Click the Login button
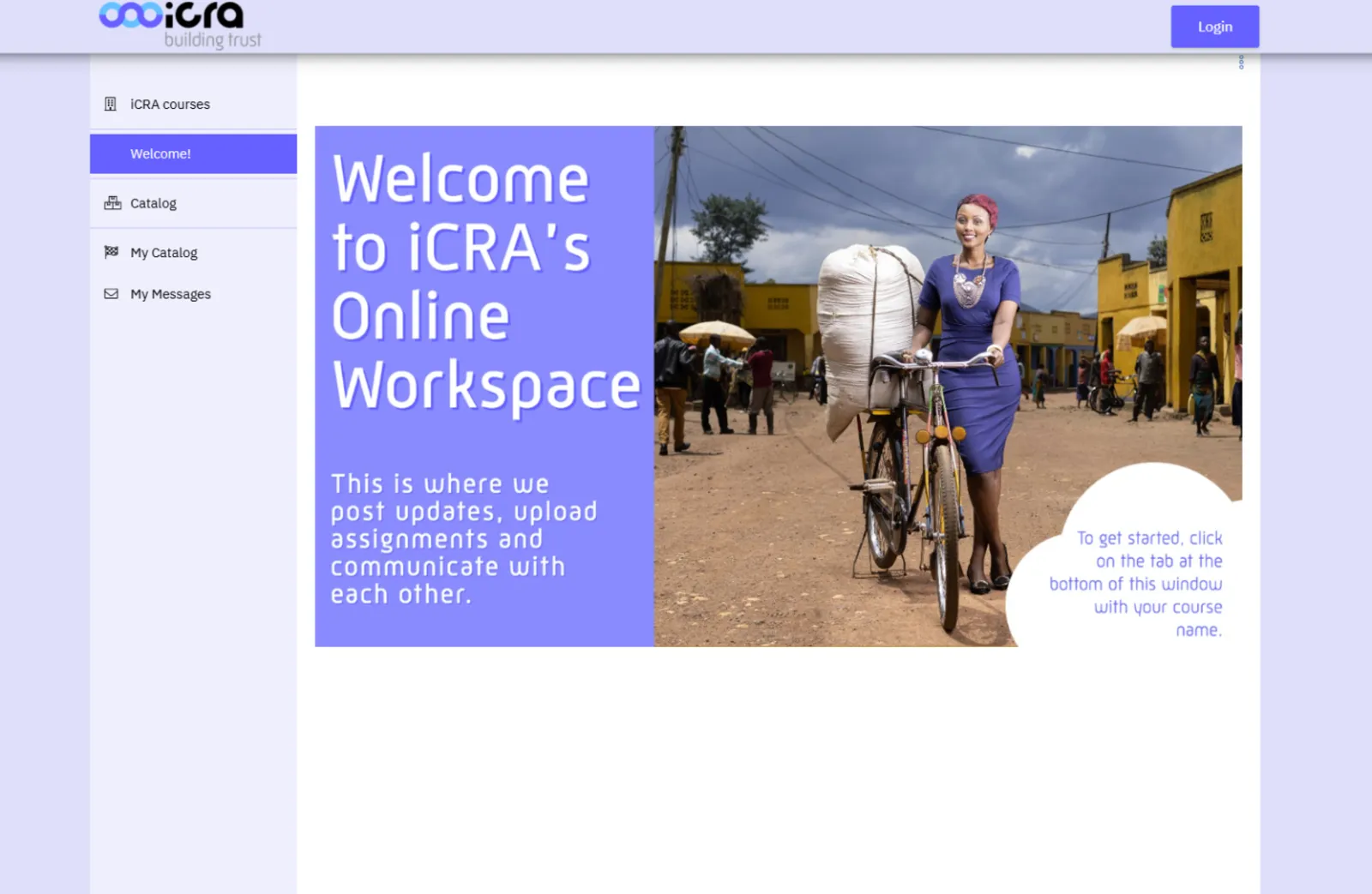The image size is (1372, 894). click(1214, 27)
